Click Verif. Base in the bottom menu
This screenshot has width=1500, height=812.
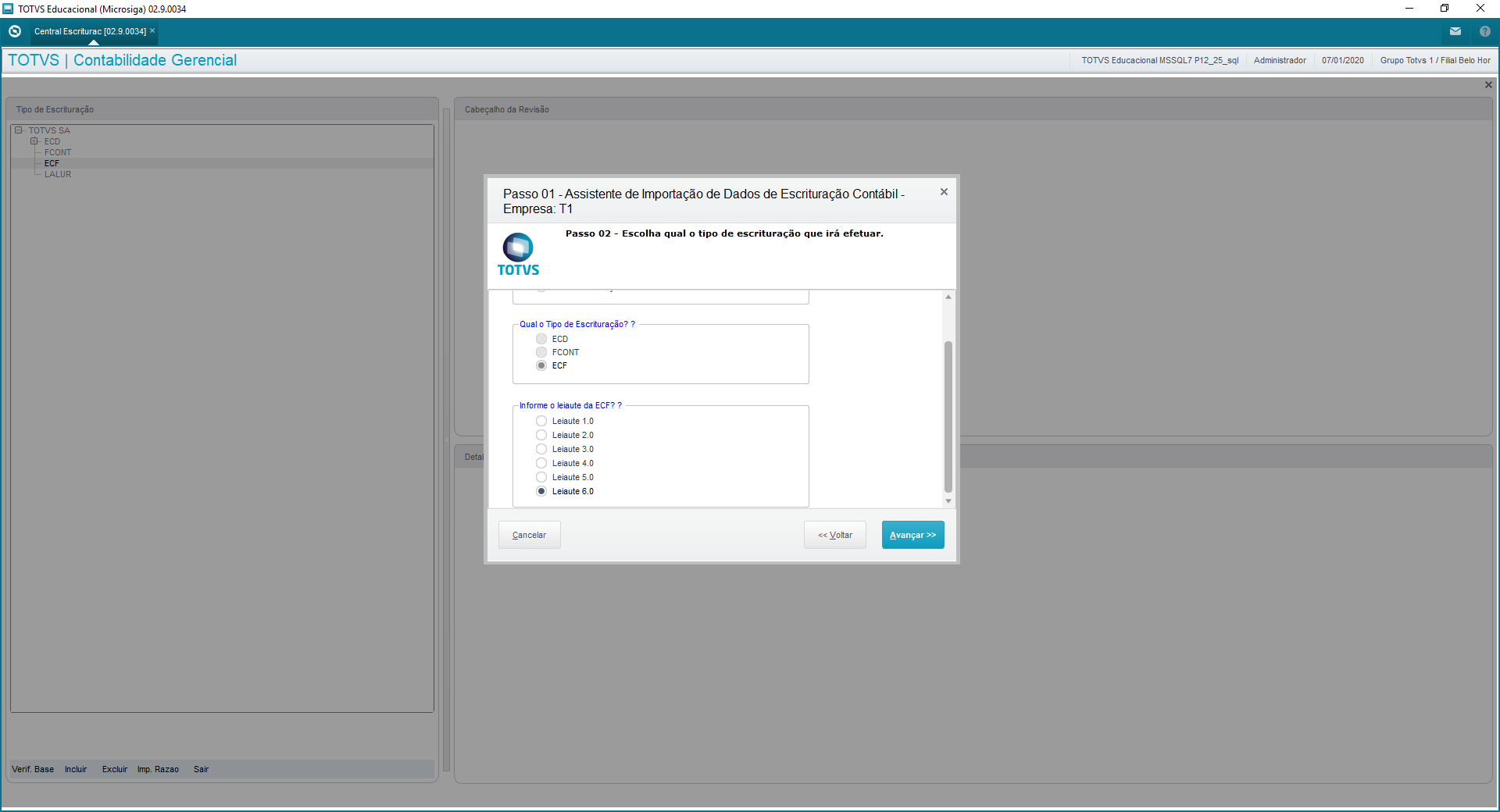tap(33, 769)
